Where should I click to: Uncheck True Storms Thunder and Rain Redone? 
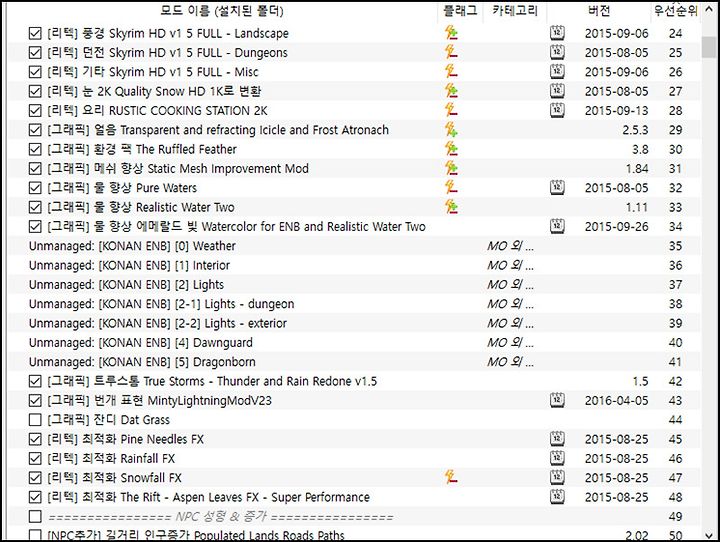[x=35, y=381]
